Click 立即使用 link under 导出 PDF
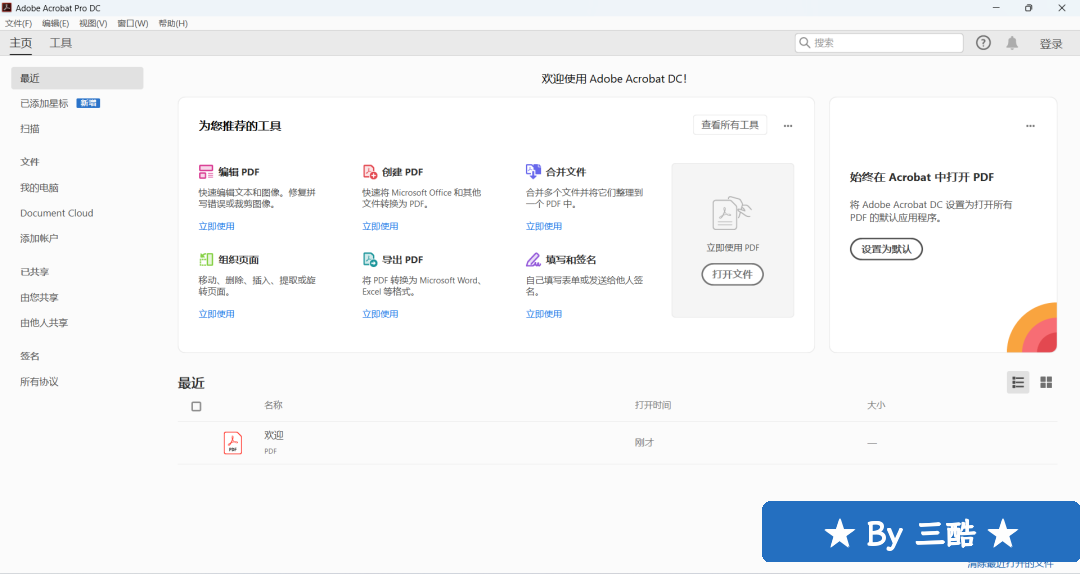Viewport: 1080px width, 574px height. [380, 314]
